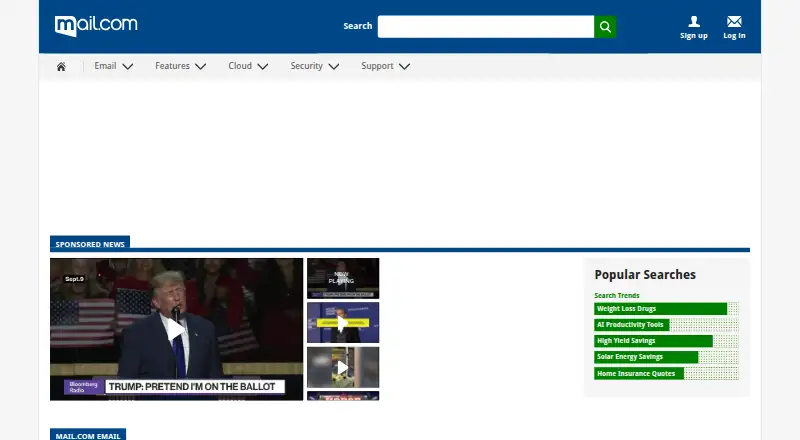Go to home via house icon

[61, 66]
